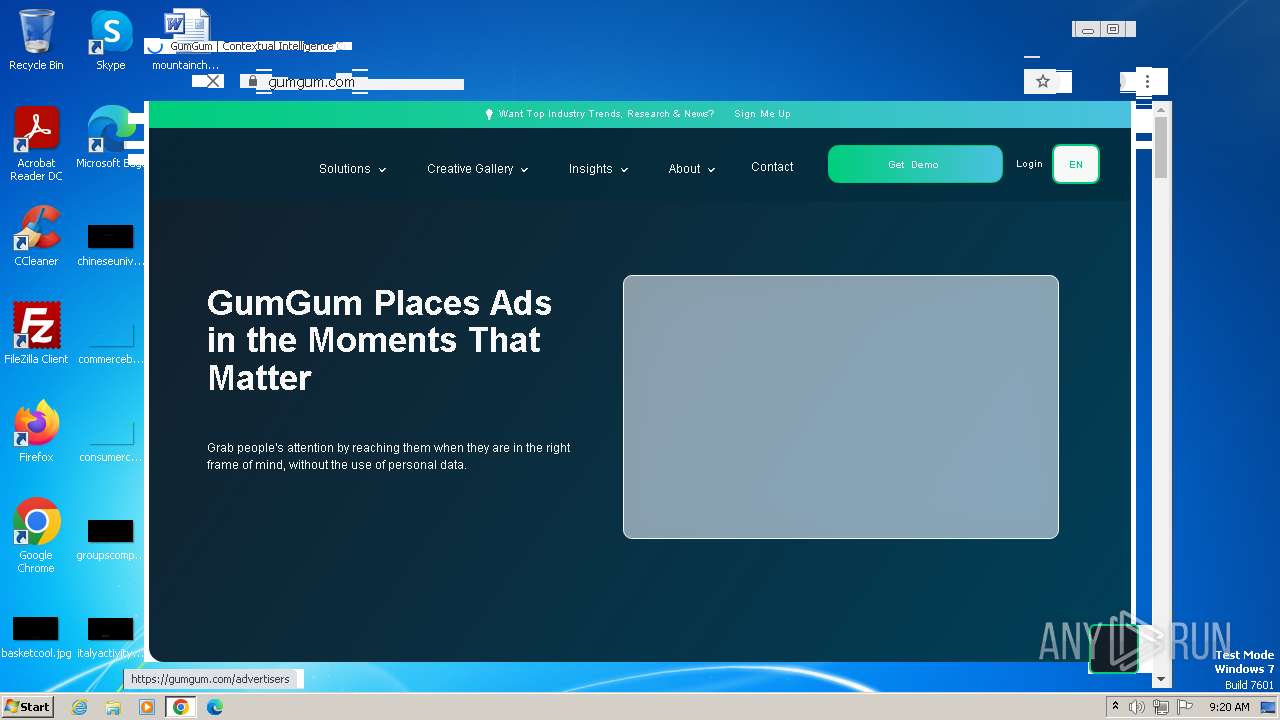
Task: Switch to Chrome in the taskbar
Action: 181,707
